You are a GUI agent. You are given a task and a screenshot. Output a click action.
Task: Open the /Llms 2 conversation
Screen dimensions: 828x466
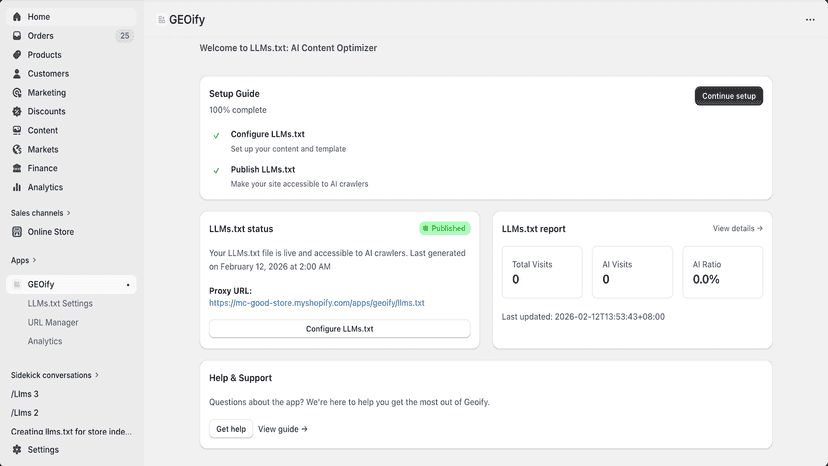click(x=25, y=413)
